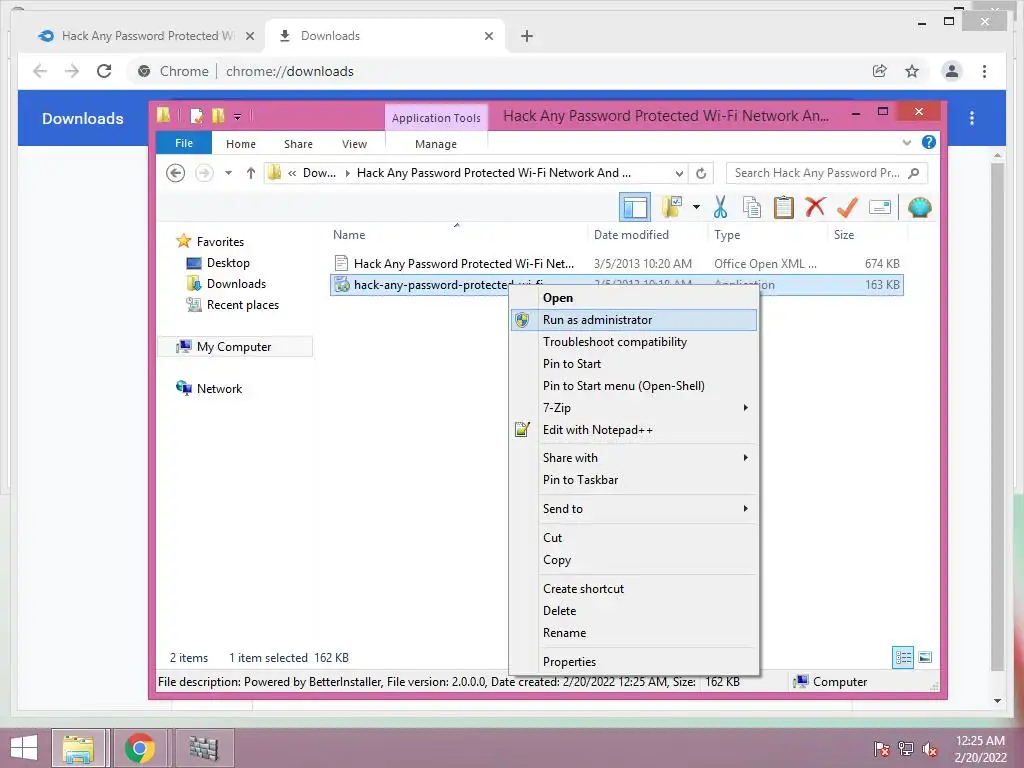The image size is (1024, 768).
Task: Click the orange checkmark Properties toolbar icon
Action: (847, 208)
